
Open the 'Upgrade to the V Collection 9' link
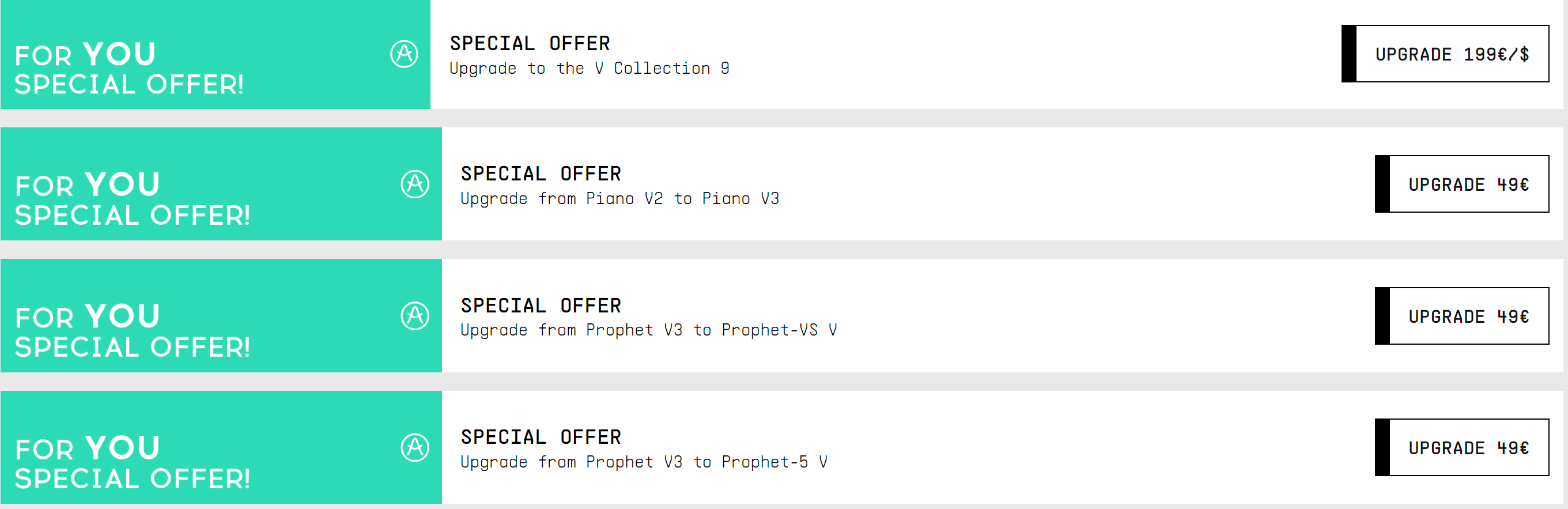point(589,68)
